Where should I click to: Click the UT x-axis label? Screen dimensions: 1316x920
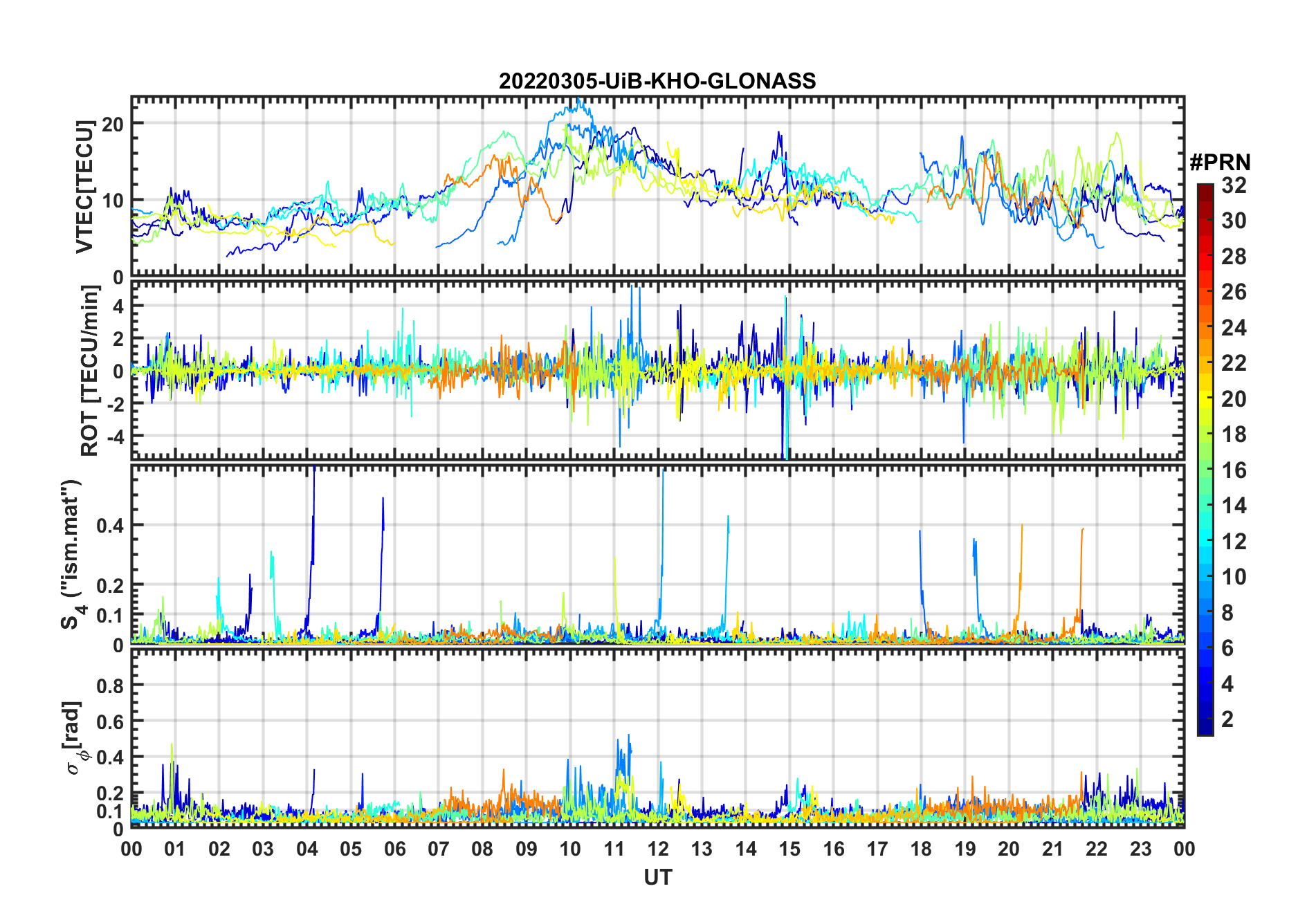click(x=658, y=877)
